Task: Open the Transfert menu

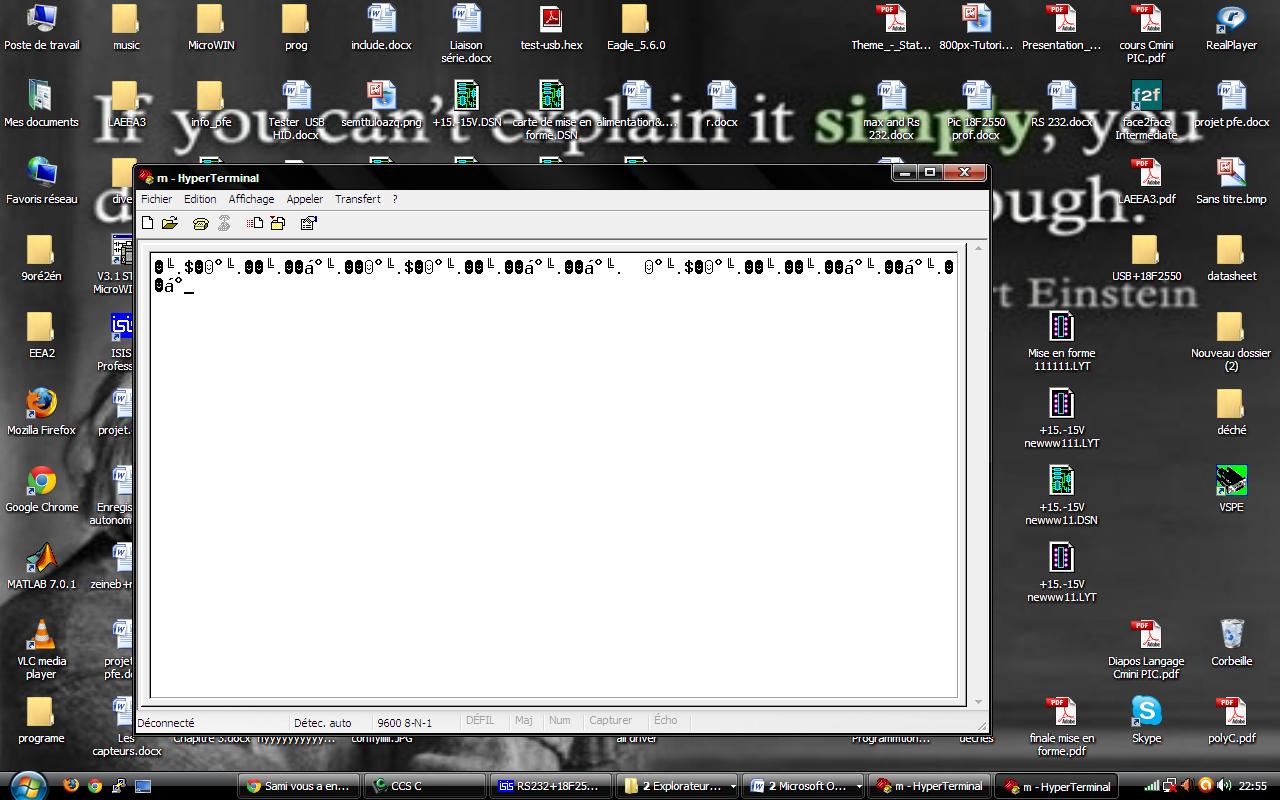Action: pos(358,199)
